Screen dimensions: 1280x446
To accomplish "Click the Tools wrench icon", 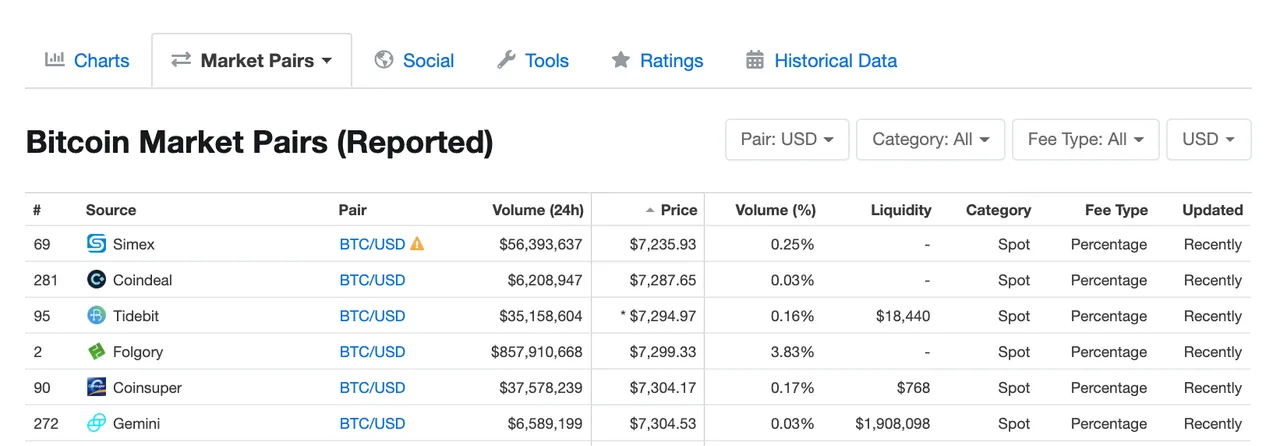I will (506, 60).
